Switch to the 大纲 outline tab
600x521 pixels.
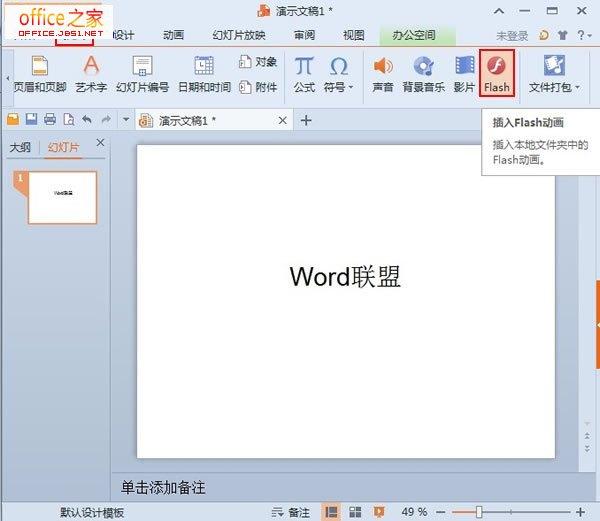(20, 148)
